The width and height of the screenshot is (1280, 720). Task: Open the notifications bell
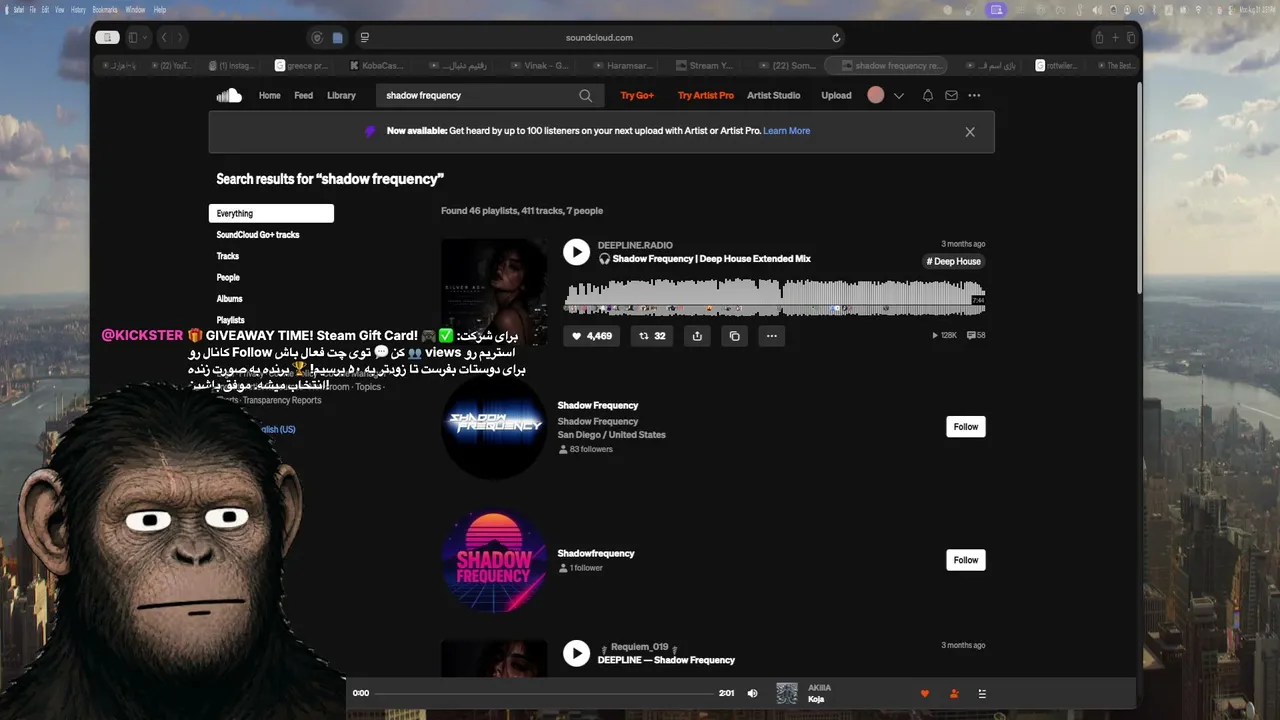[x=928, y=96]
